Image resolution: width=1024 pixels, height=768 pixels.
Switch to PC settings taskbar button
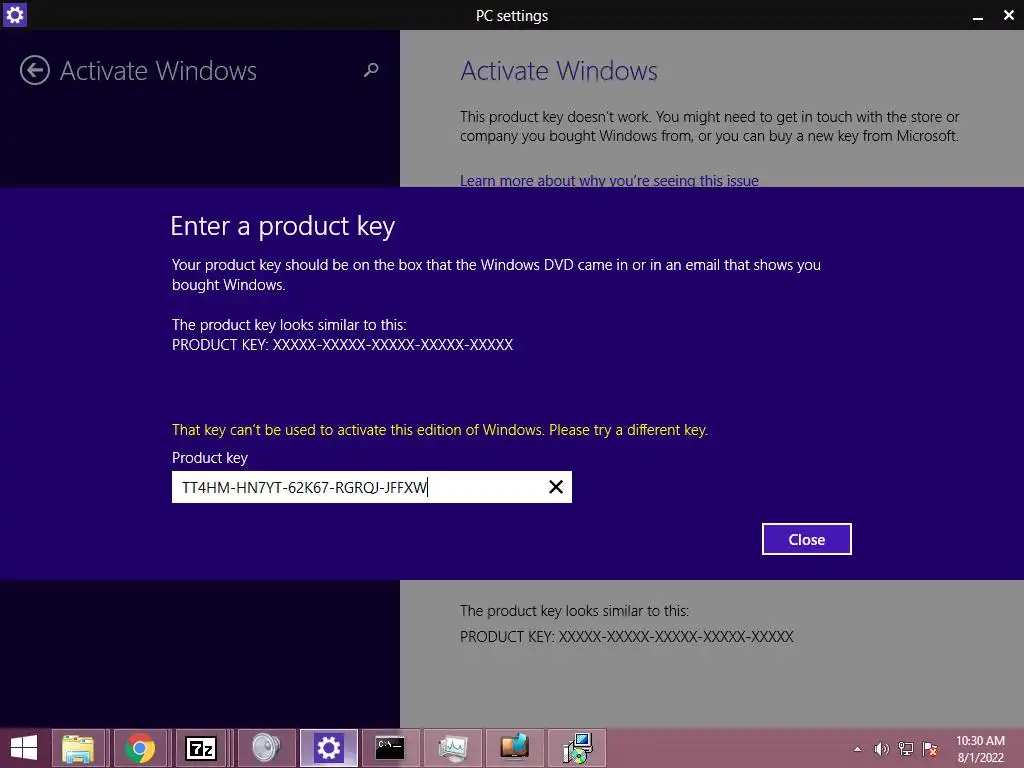coord(328,748)
